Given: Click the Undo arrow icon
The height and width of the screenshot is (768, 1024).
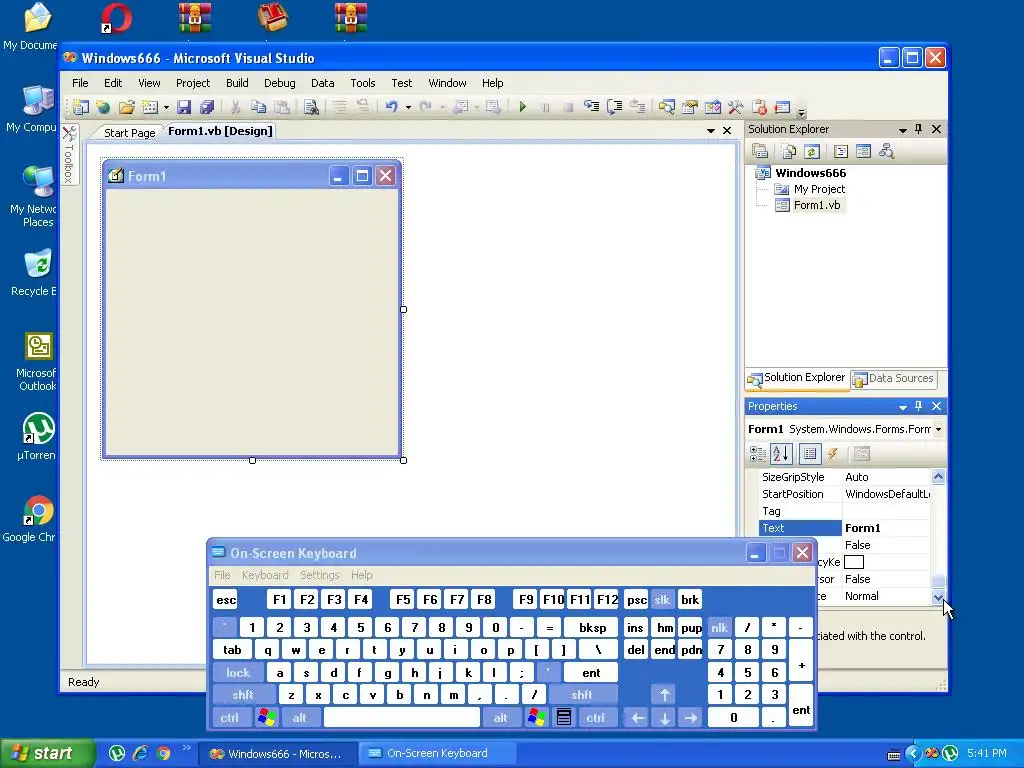Looking at the screenshot, I should [x=392, y=107].
